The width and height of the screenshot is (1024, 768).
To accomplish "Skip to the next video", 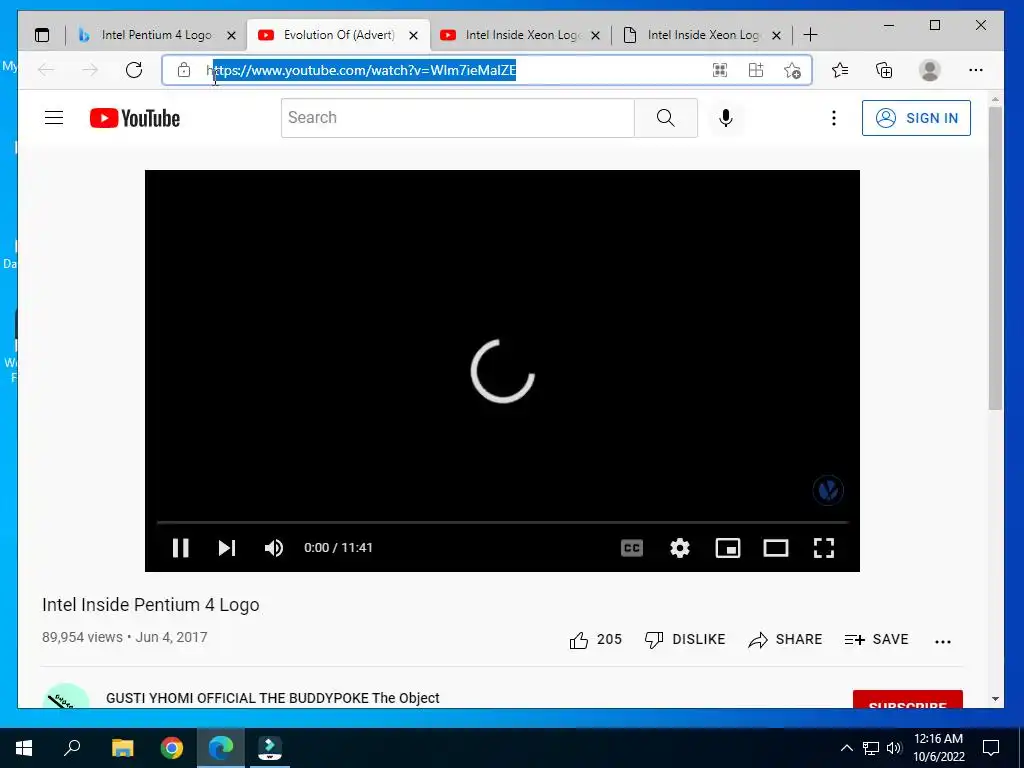I will pos(227,547).
